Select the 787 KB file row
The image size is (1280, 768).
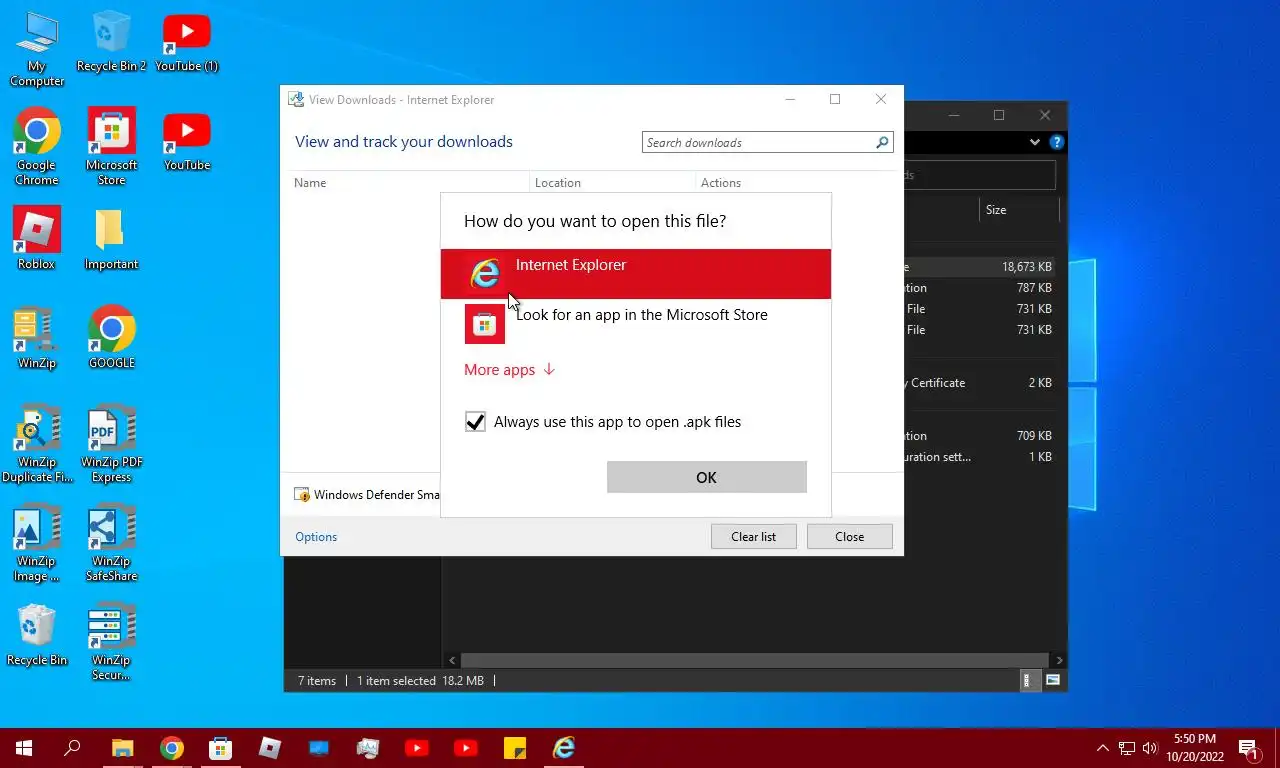(979, 288)
